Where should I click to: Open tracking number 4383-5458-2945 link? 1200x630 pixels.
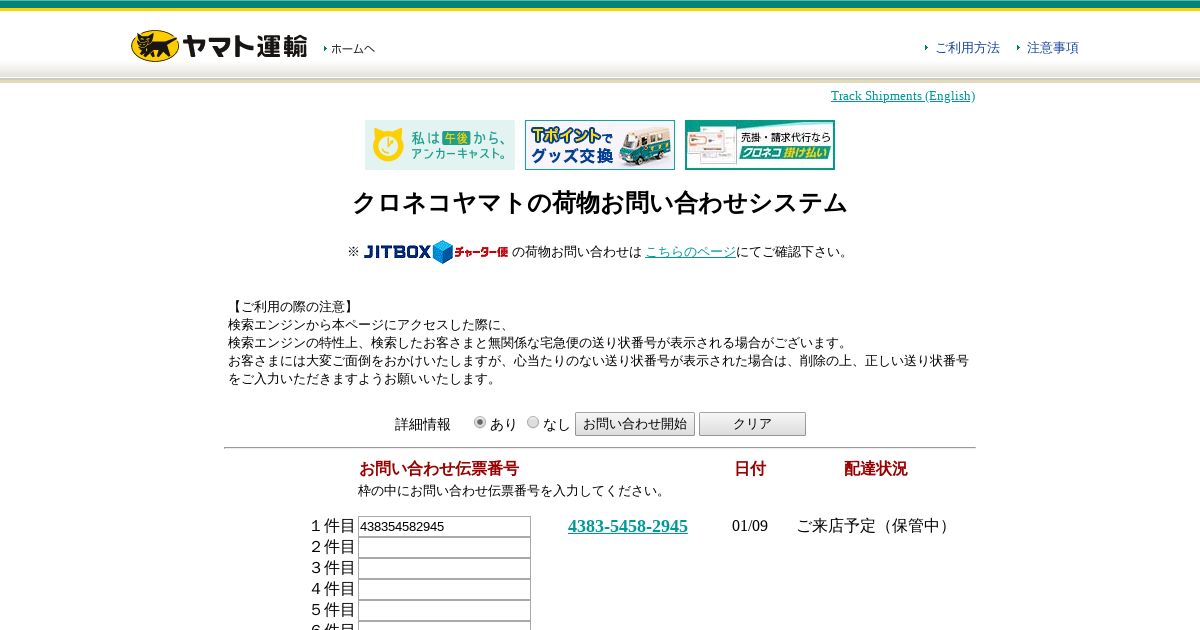[x=628, y=526]
